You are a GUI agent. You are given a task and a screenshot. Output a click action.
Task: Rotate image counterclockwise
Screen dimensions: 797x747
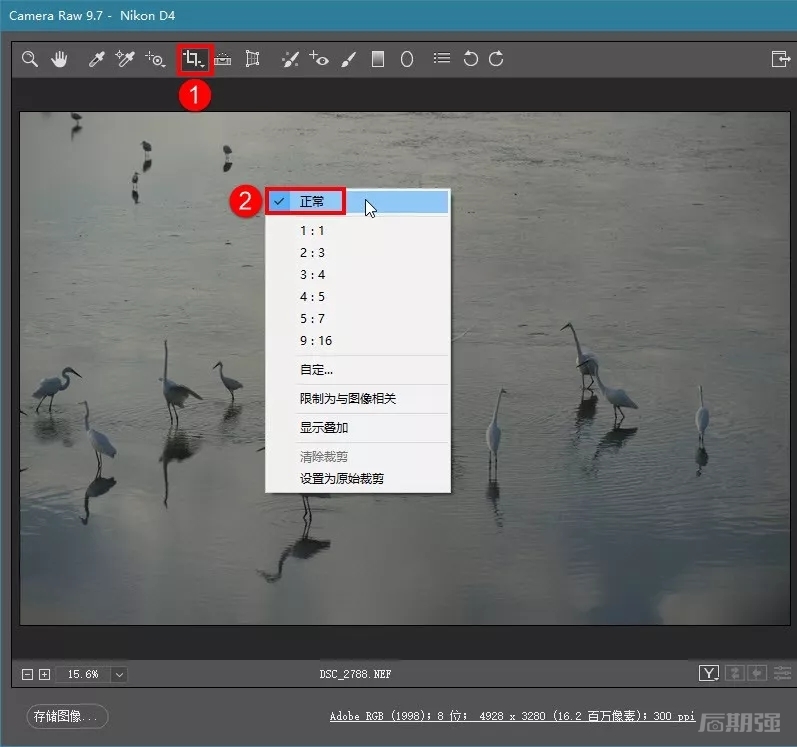pyautogui.click(x=471, y=59)
